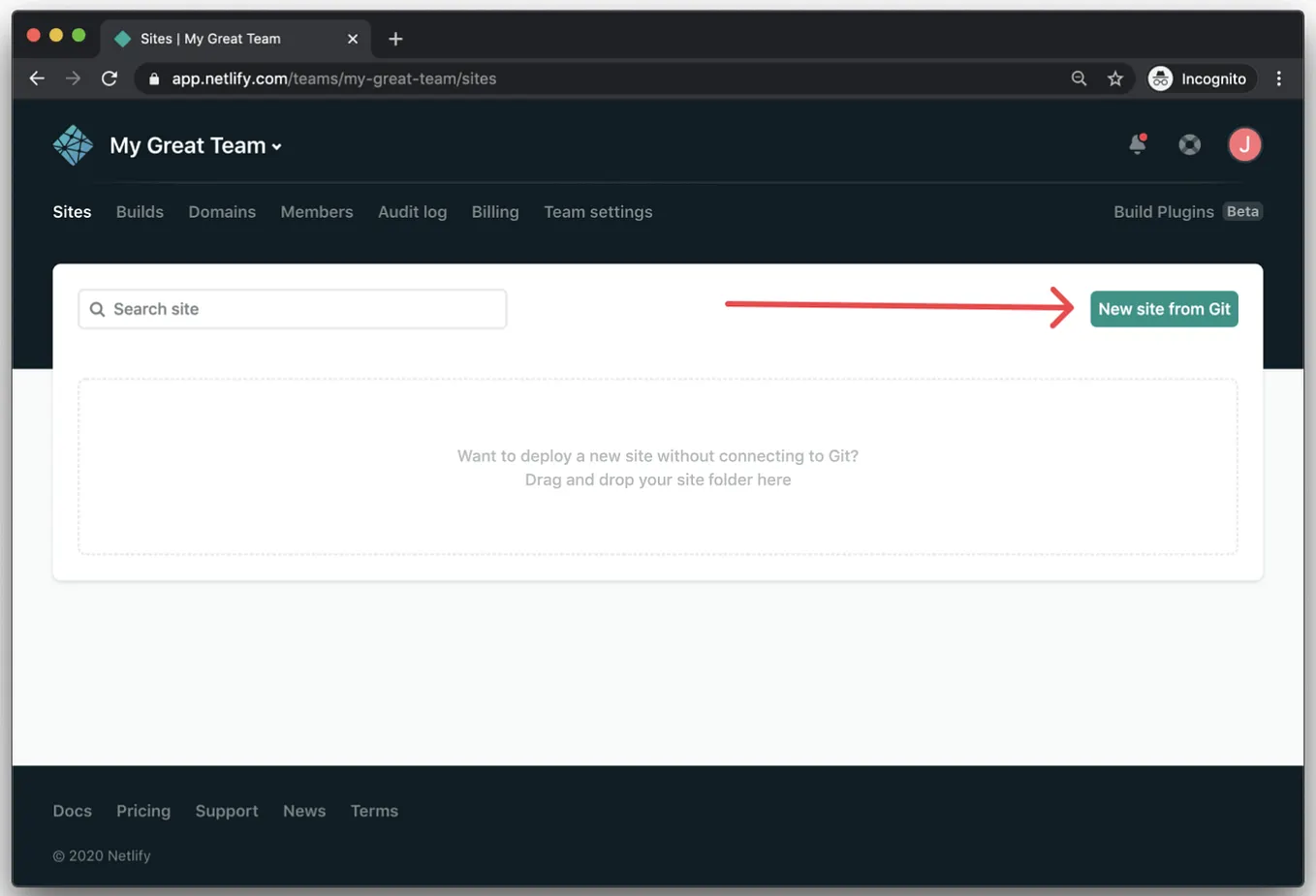
Task: Click the green macOS maximize button
Action: (78, 35)
